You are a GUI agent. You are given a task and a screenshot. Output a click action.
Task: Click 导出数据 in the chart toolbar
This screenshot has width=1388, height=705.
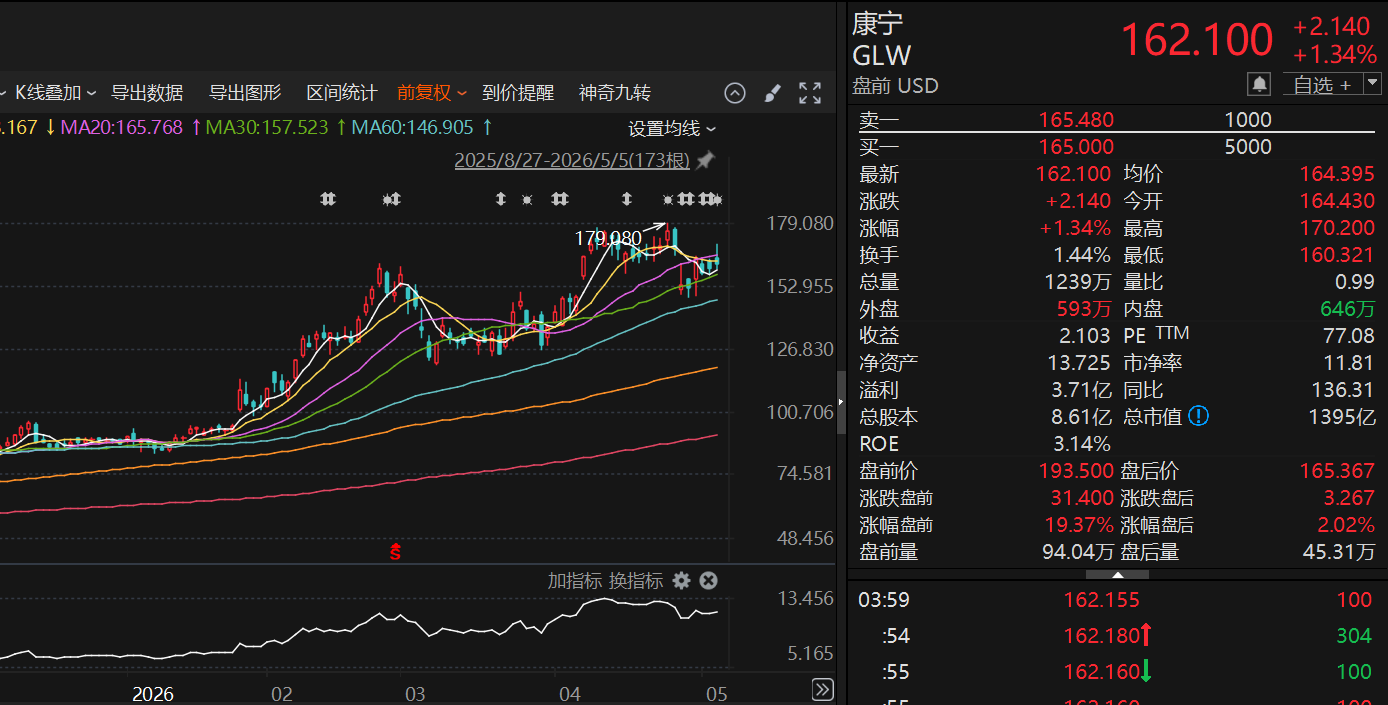147,93
